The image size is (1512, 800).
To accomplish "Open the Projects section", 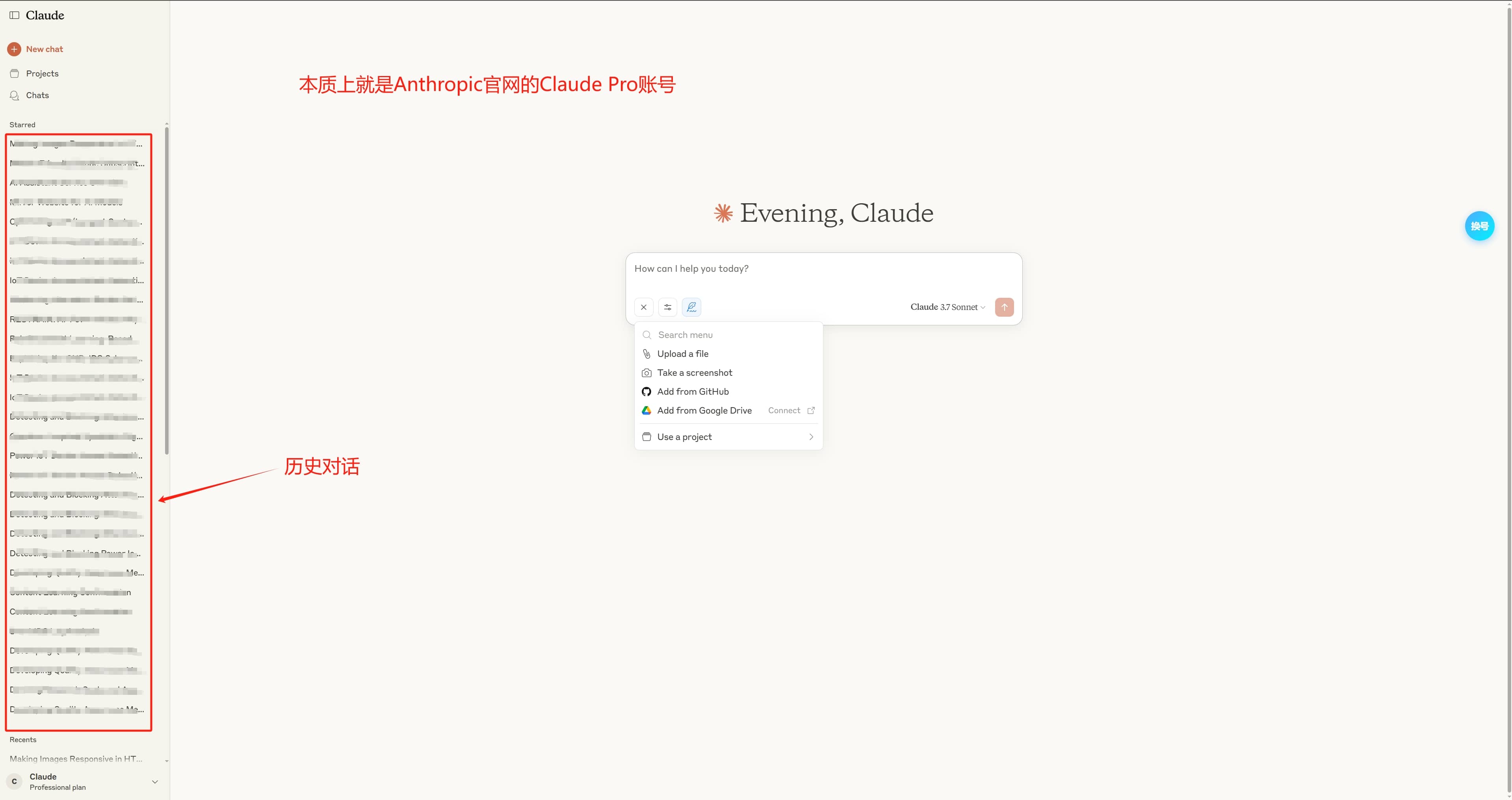I will pyautogui.click(x=42, y=73).
